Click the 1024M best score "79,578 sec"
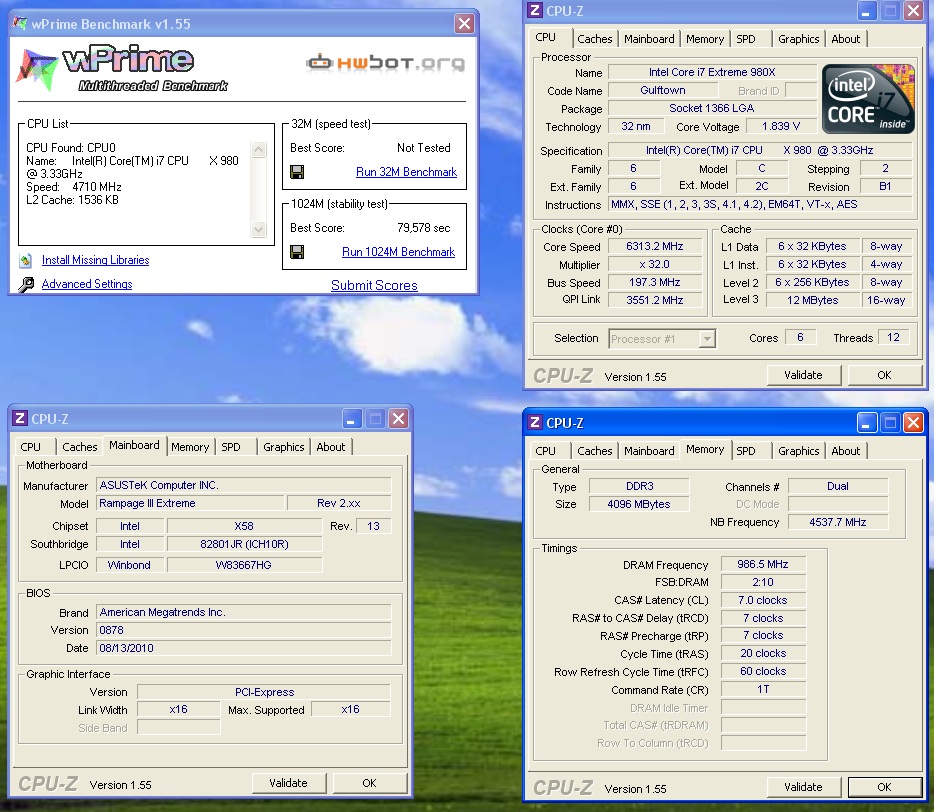This screenshot has width=934, height=812. (x=424, y=228)
